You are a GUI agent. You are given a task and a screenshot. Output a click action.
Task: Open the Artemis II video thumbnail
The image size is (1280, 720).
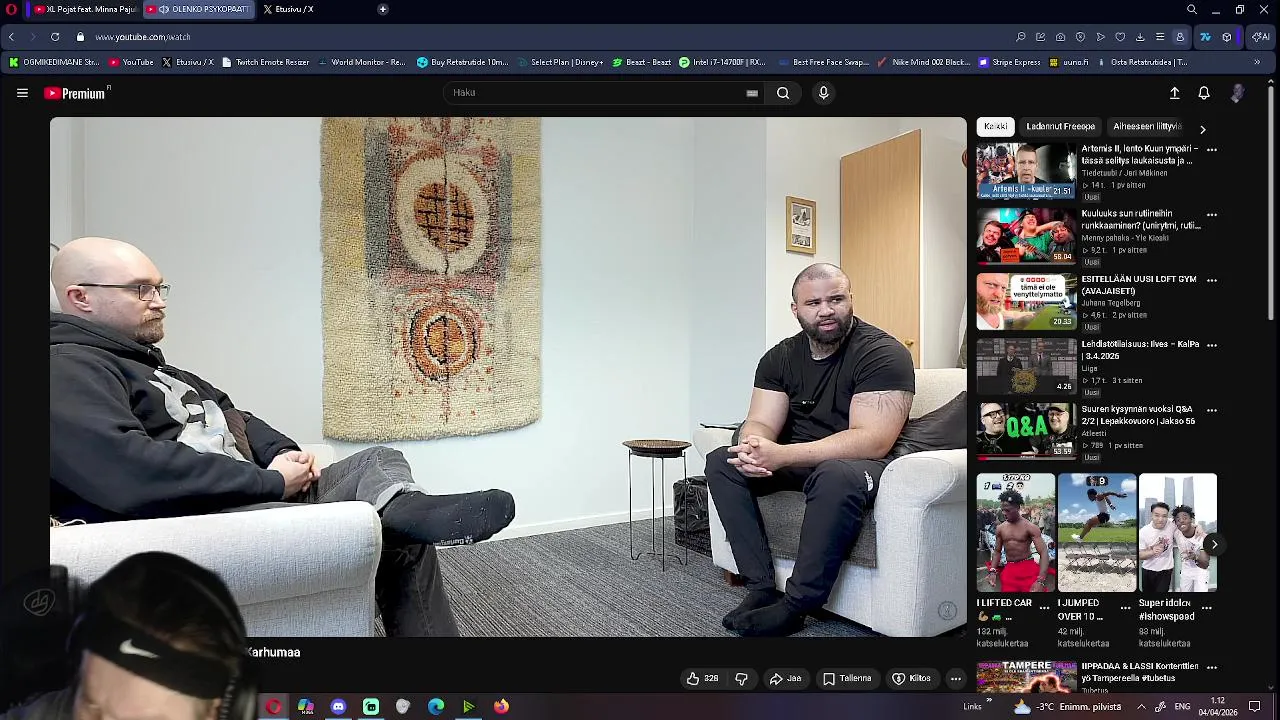pos(1025,171)
